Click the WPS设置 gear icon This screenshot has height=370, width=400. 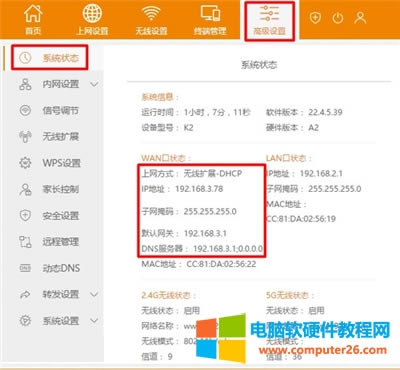25,163
